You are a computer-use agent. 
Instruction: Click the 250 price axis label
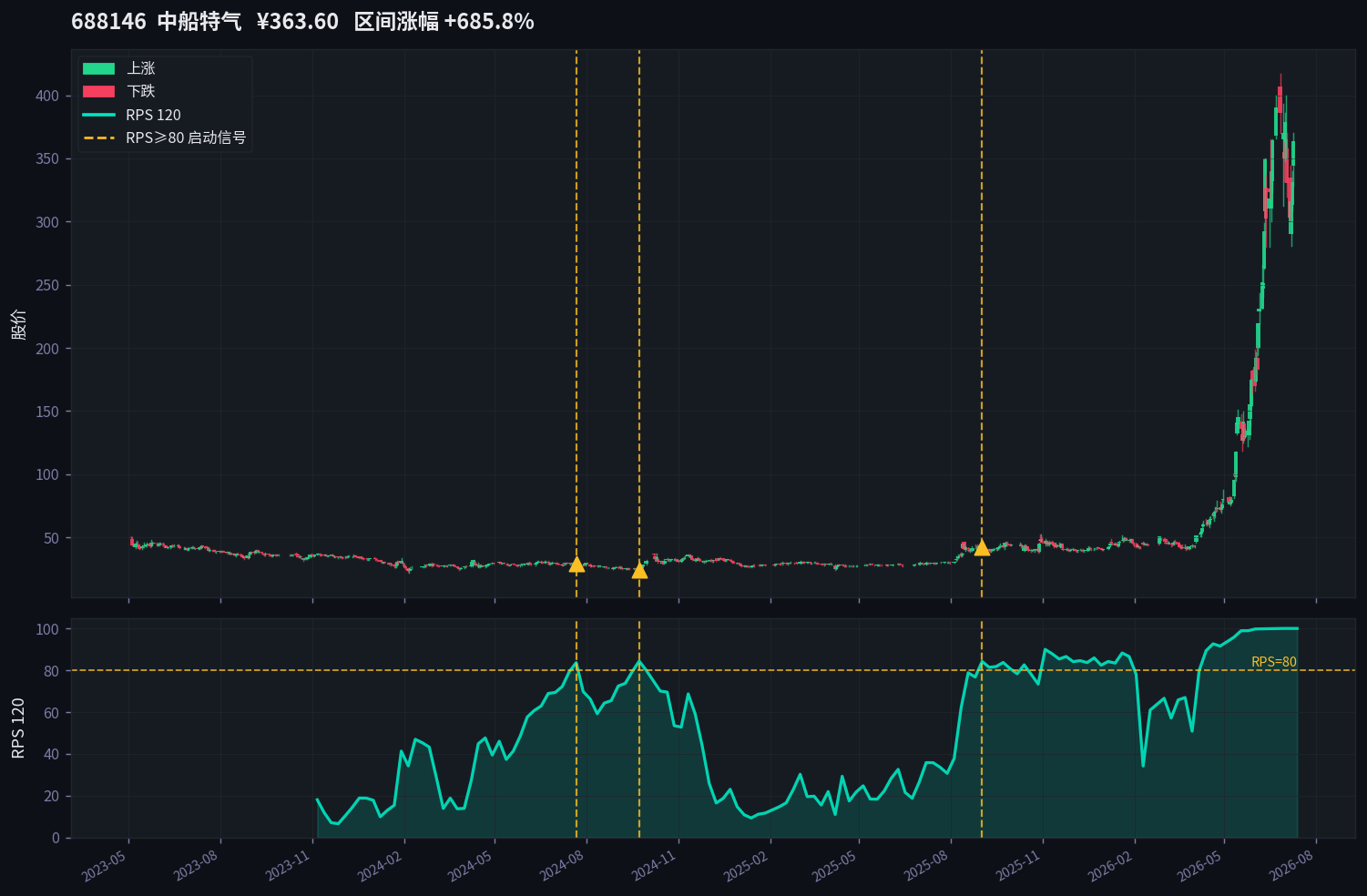pos(47,285)
